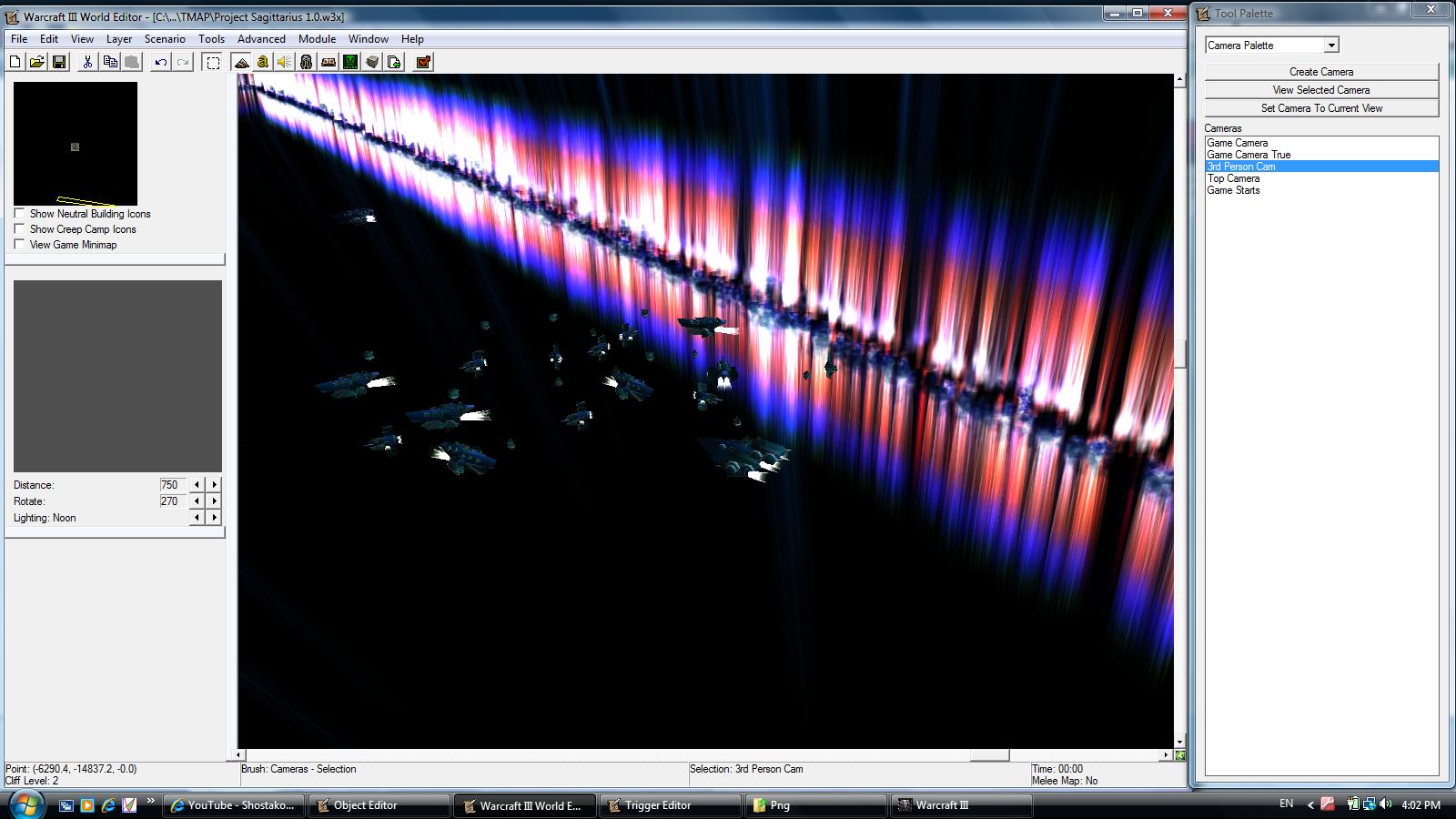The image size is (1456, 819).
Task: Open the Campaign Editor icon
Action: pos(329,62)
